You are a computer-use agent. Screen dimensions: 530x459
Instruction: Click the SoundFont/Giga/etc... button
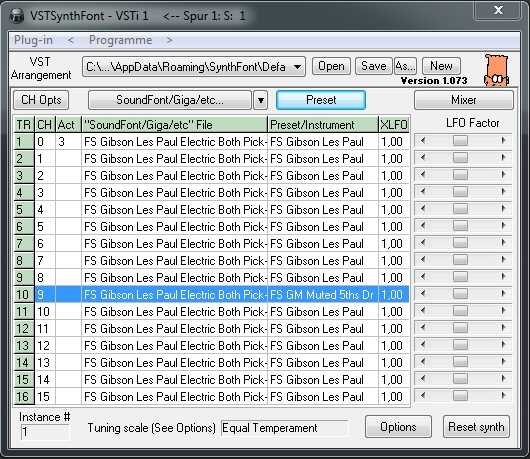pos(170,100)
